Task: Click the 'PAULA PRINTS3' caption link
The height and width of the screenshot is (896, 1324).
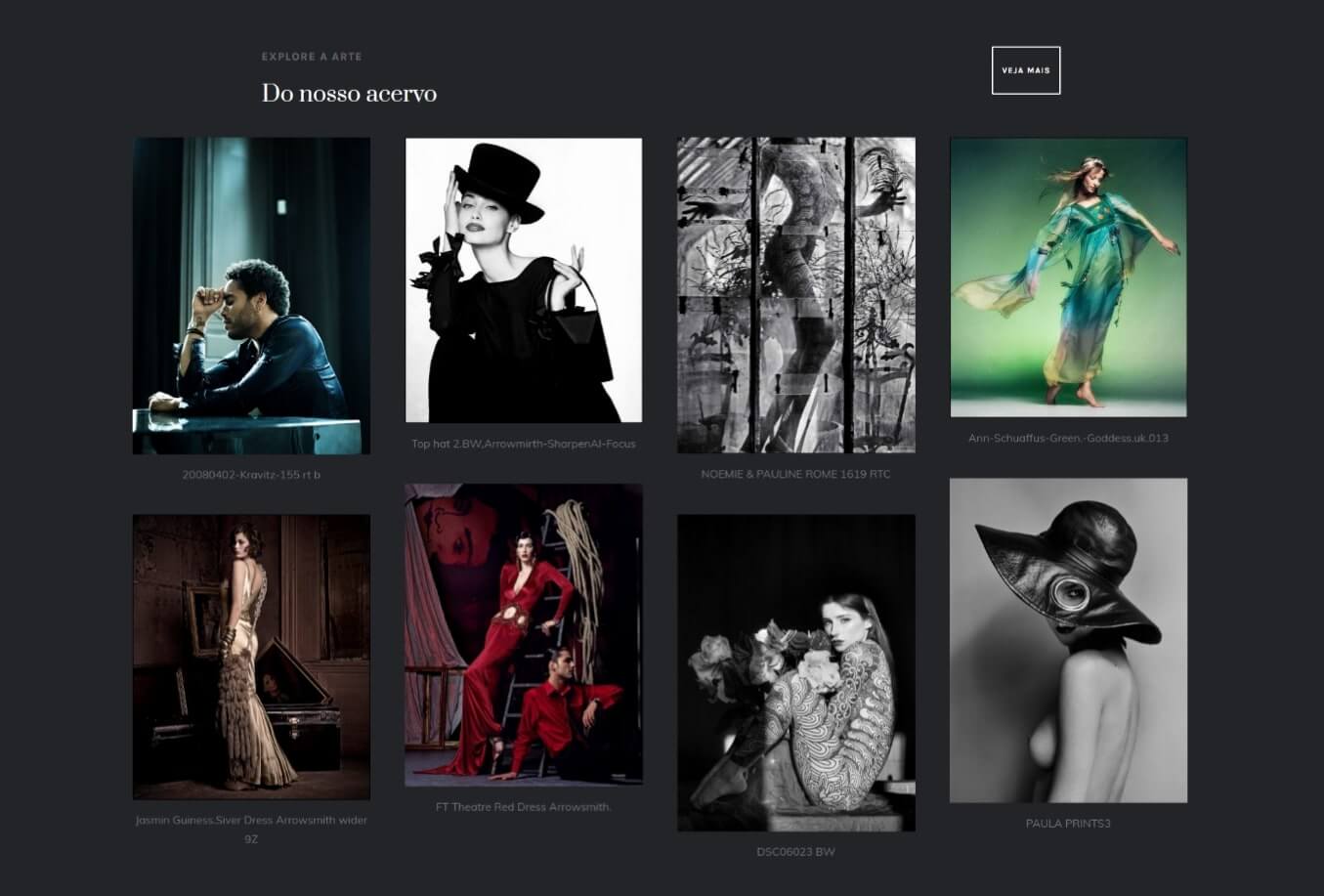Action: [x=1068, y=824]
